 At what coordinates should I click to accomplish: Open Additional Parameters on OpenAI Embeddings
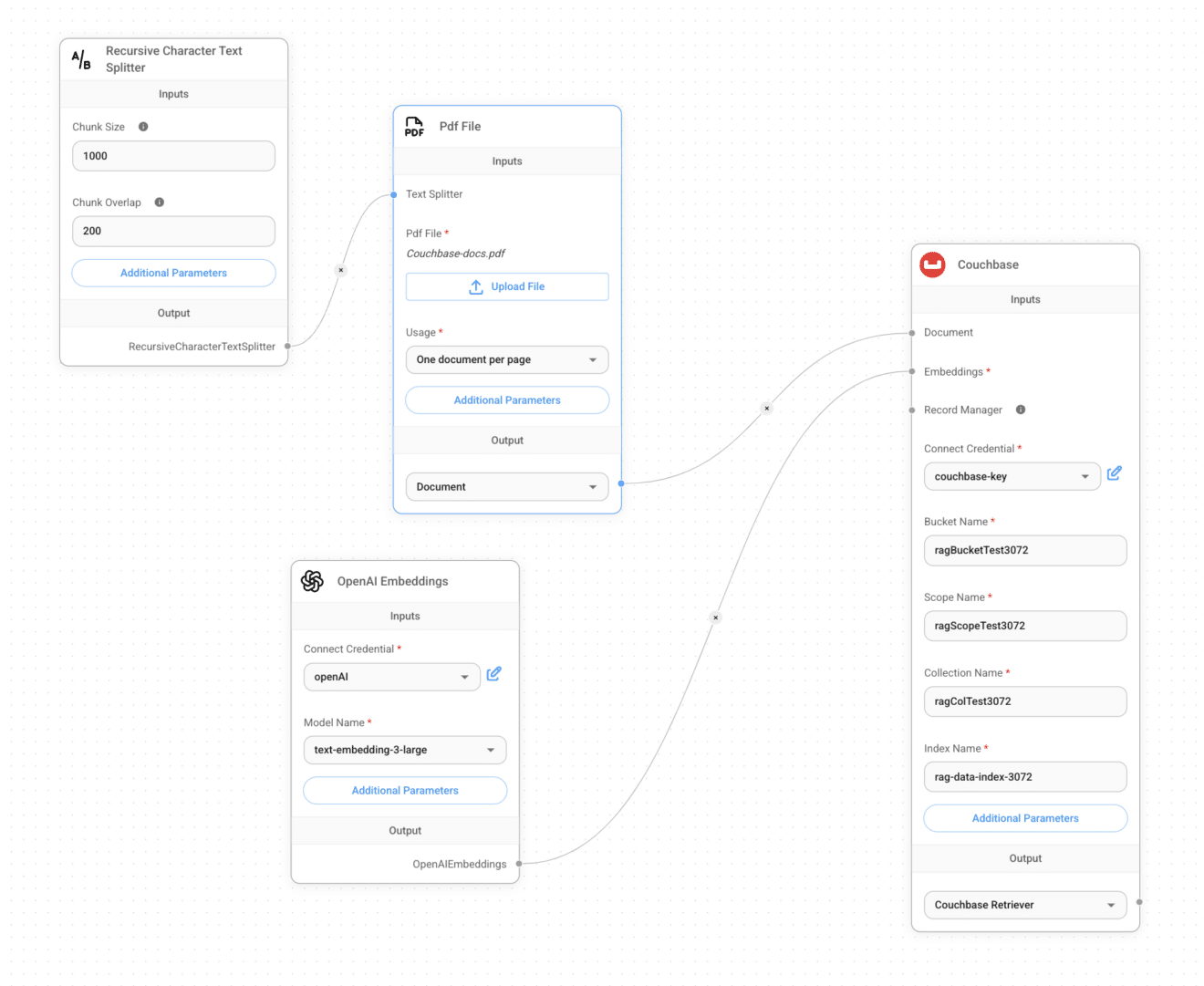[404, 790]
